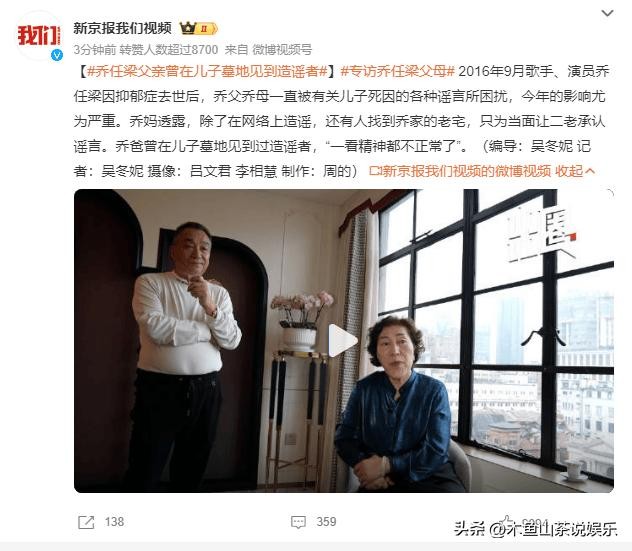Click the video thumbnail showing the couple
The image size is (632, 551).
point(344,341)
